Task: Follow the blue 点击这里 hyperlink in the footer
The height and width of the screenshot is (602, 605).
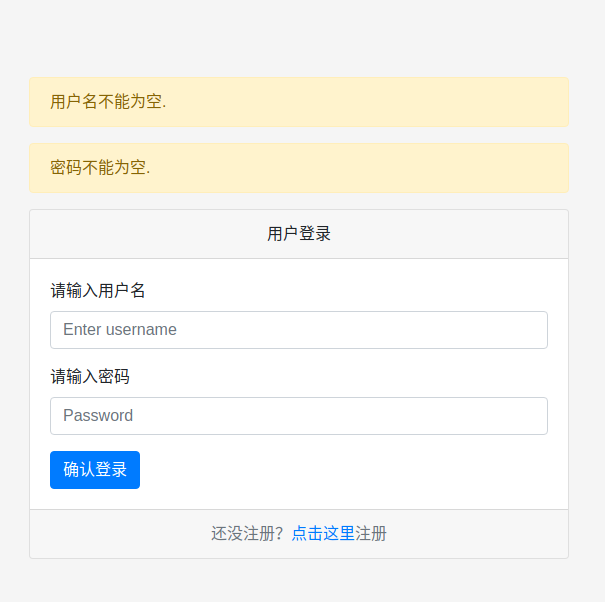Action: point(323,534)
